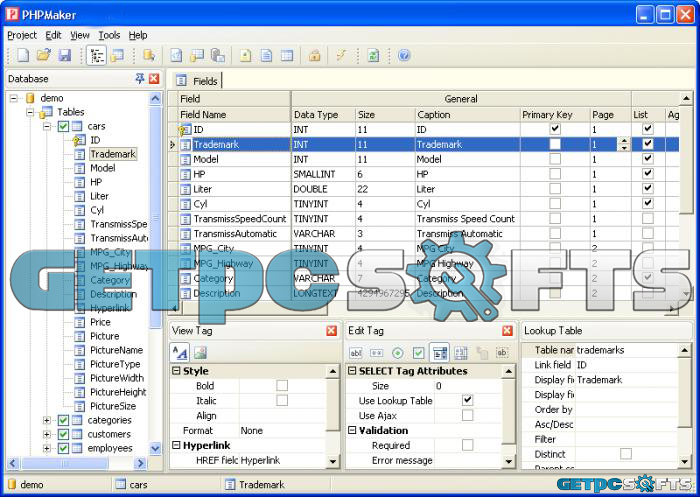Choose the password field edit tag icon
This screenshot has height=497, width=700.
[x=376, y=353]
